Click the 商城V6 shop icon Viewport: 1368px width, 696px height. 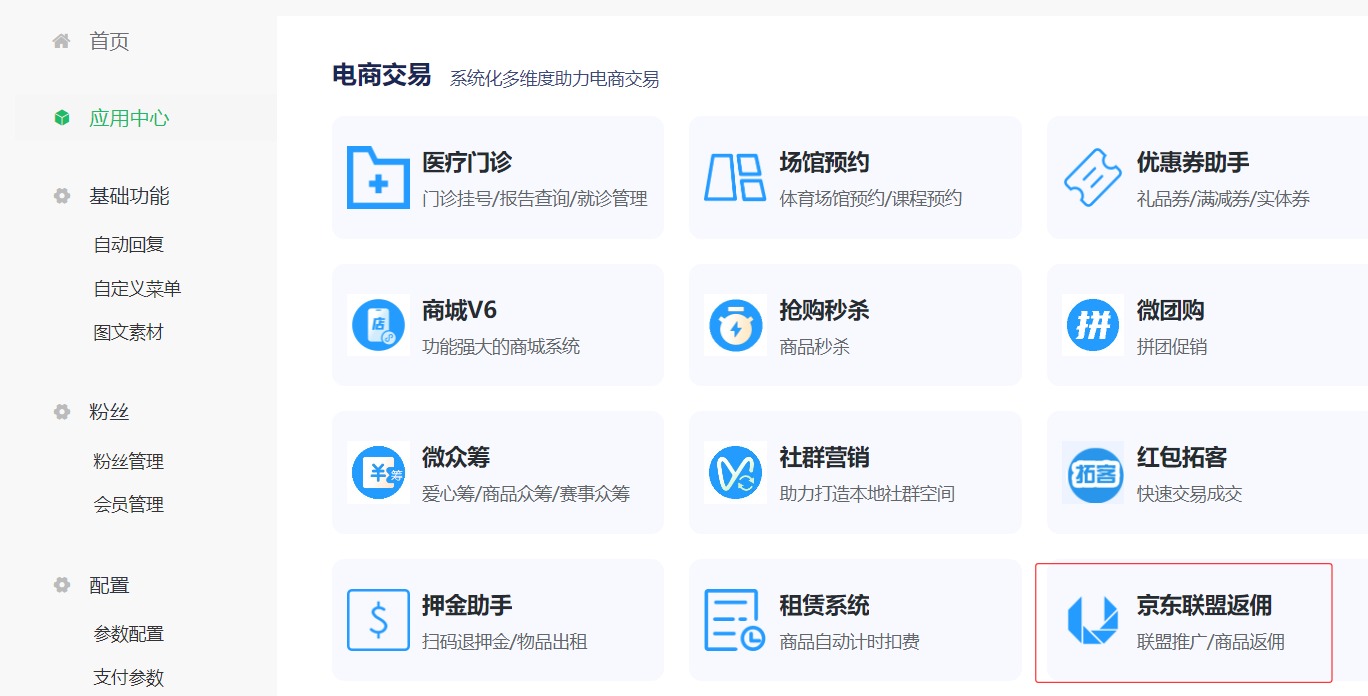point(378,325)
